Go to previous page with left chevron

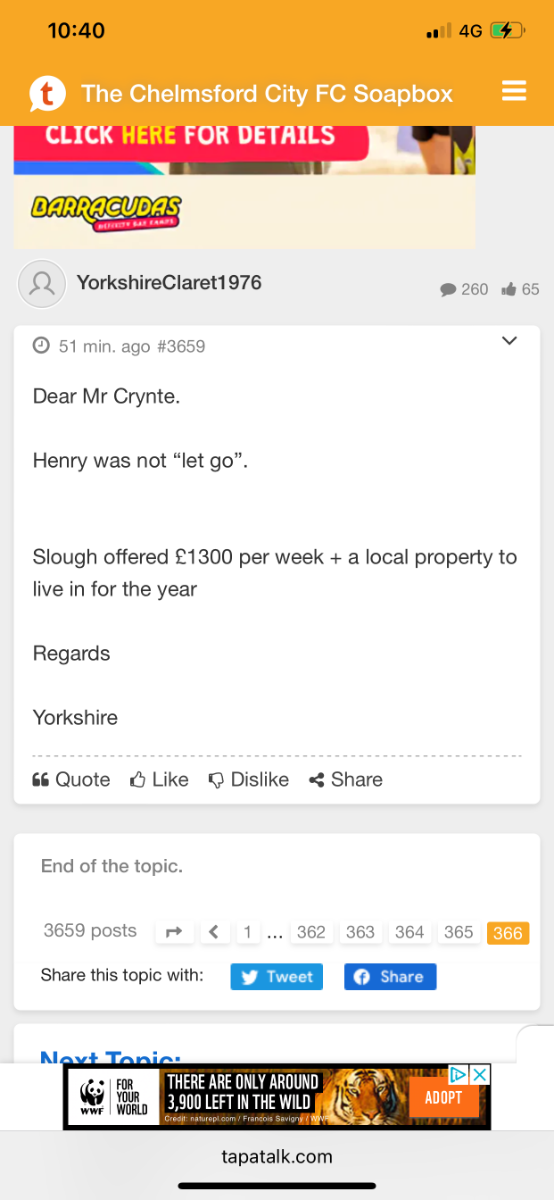[x=214, y=932]
